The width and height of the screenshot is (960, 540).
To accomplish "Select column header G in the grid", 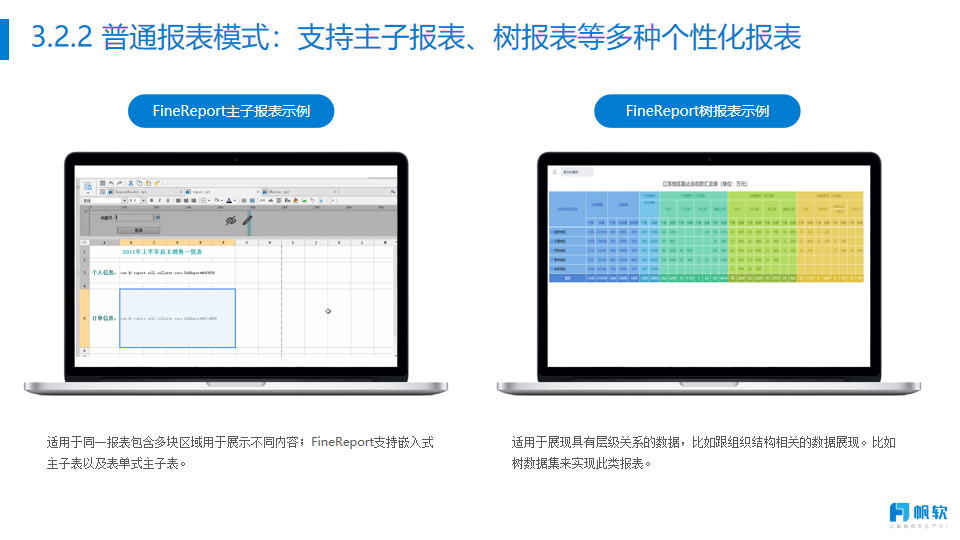I will coord(247,242).
